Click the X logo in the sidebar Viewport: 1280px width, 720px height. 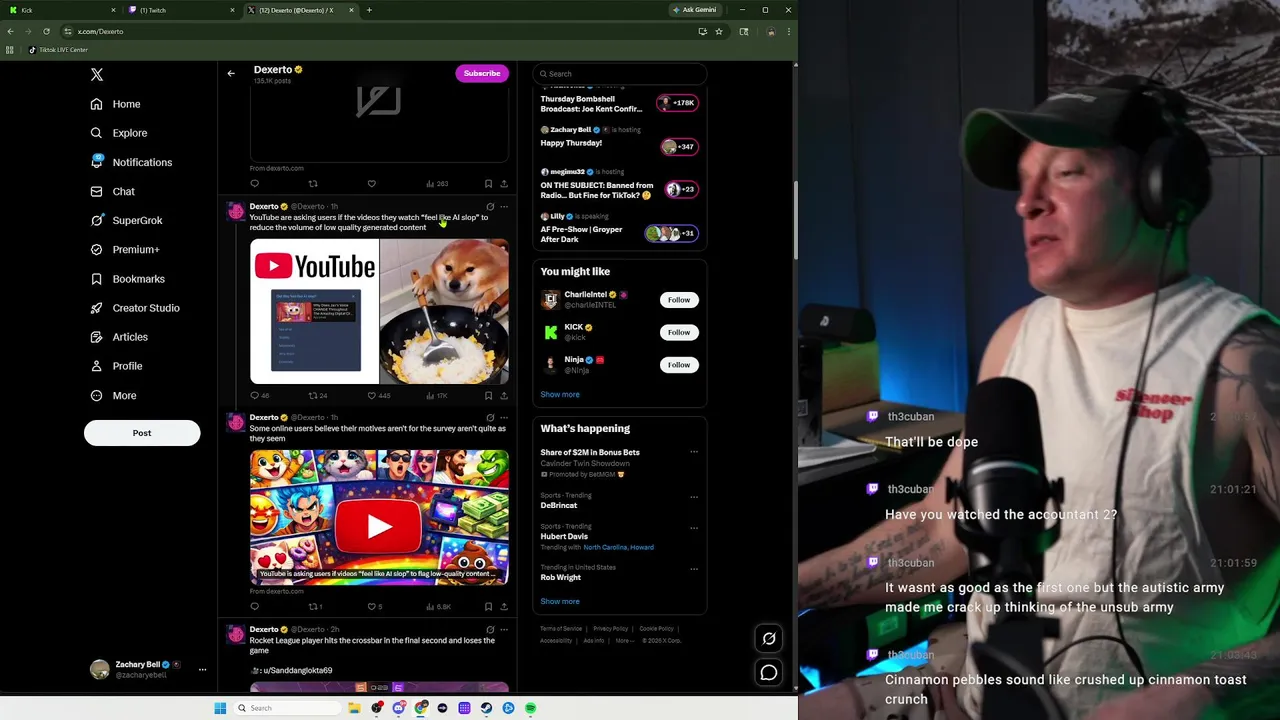[97, 75]
